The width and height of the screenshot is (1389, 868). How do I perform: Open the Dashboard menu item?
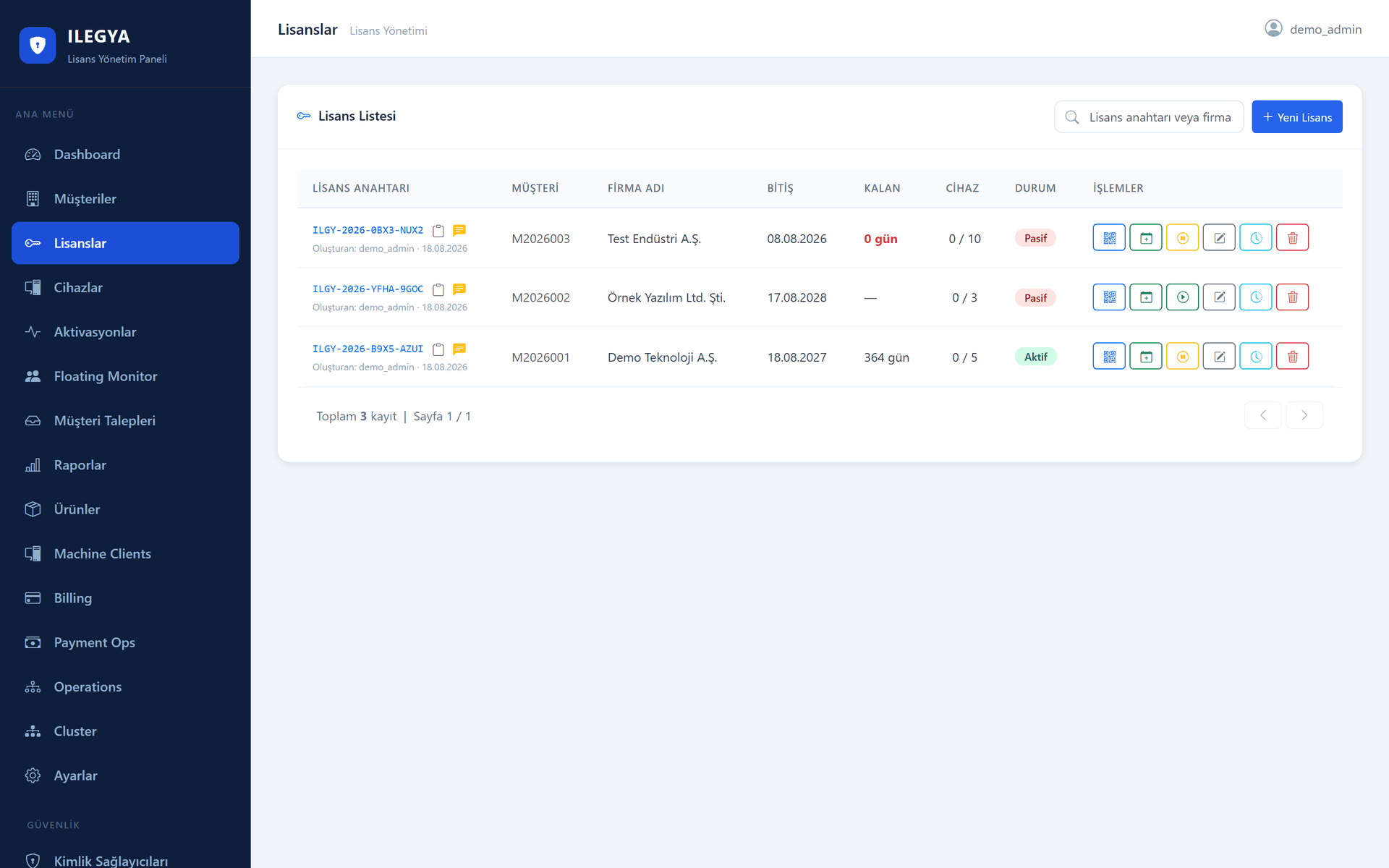pyautogui.click(x=125, y=154)
